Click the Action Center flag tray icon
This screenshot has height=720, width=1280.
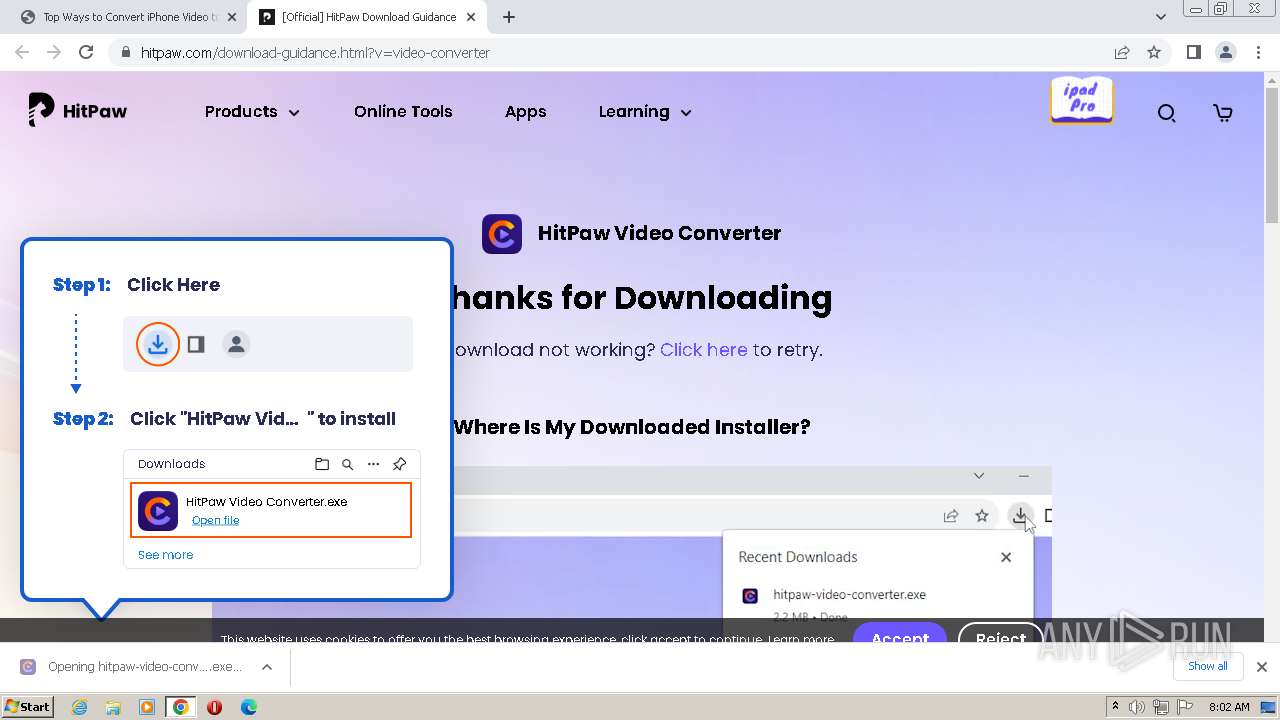pyautogui.click(x=1183, y=707)
